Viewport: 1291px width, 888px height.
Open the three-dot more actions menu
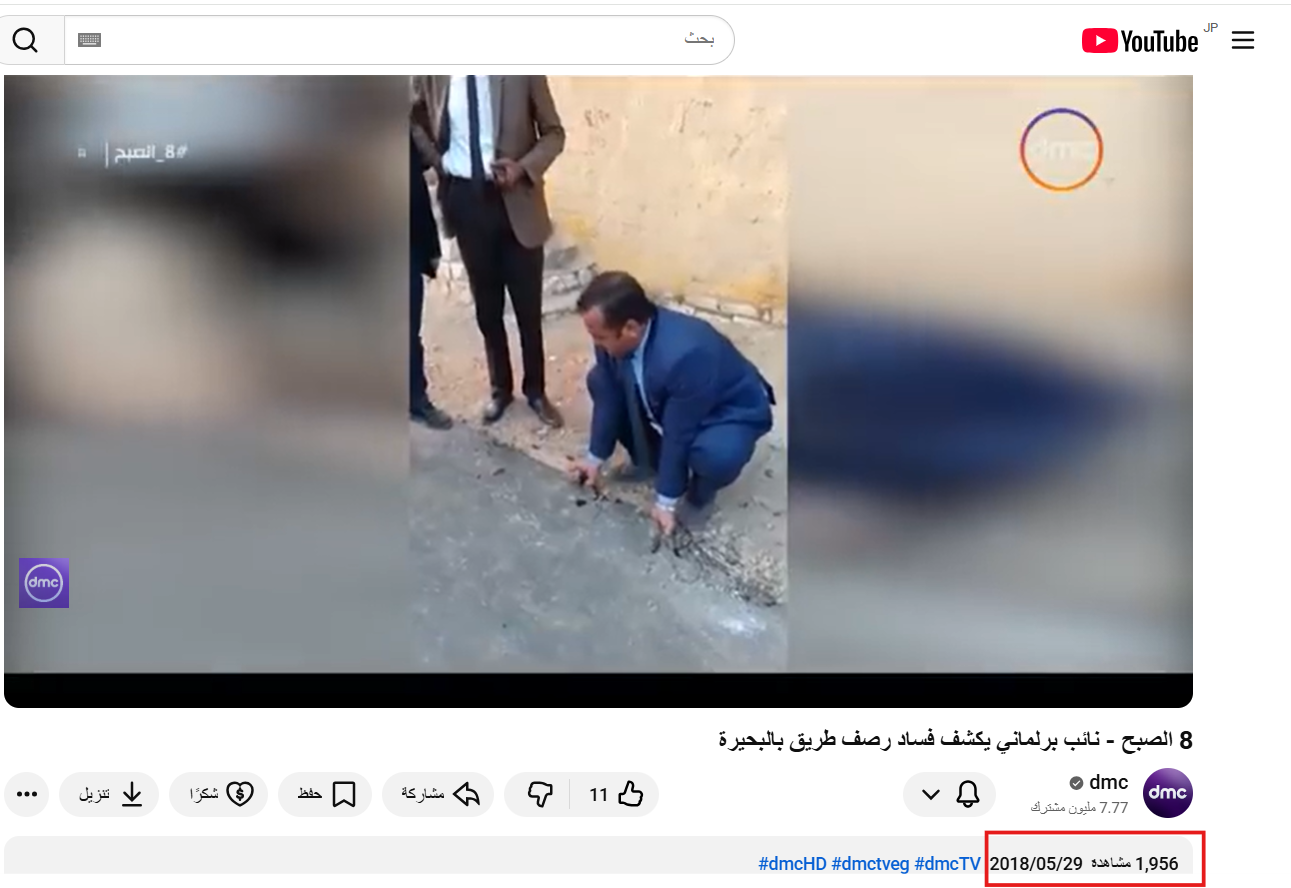27,795
